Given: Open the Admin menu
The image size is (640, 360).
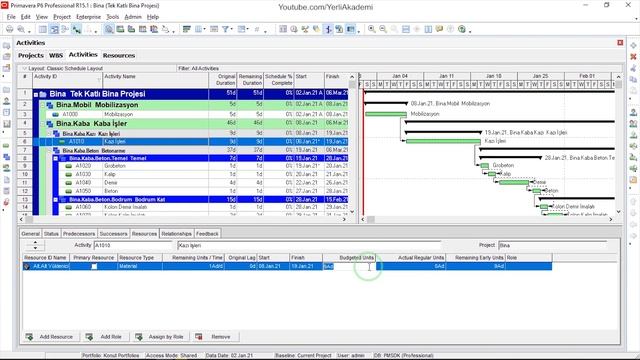Looking at the screenshot, I should click(133, 17).
